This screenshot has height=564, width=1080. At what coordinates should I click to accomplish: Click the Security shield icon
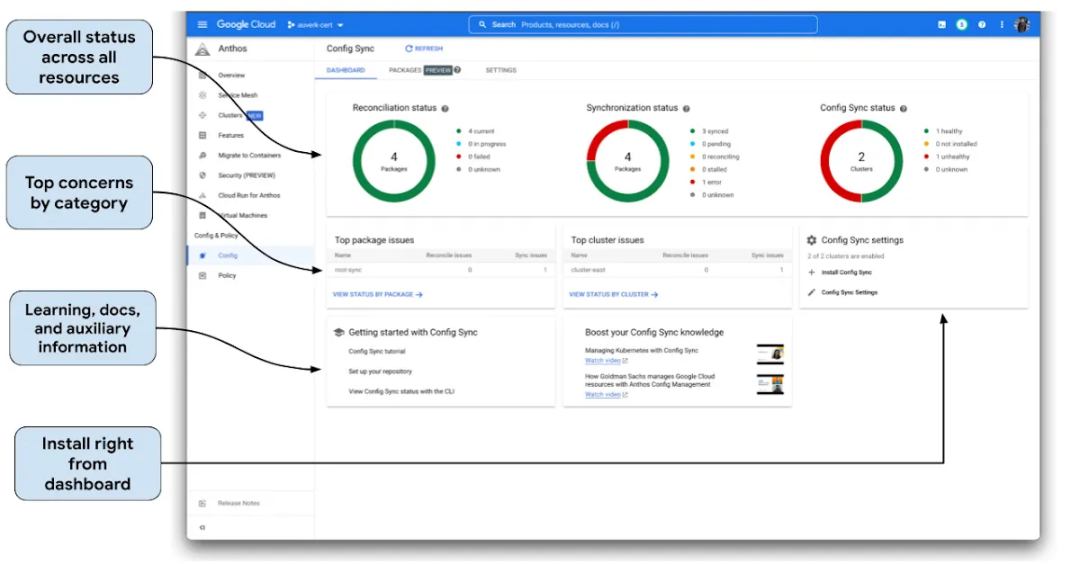(x=202, y=175)
